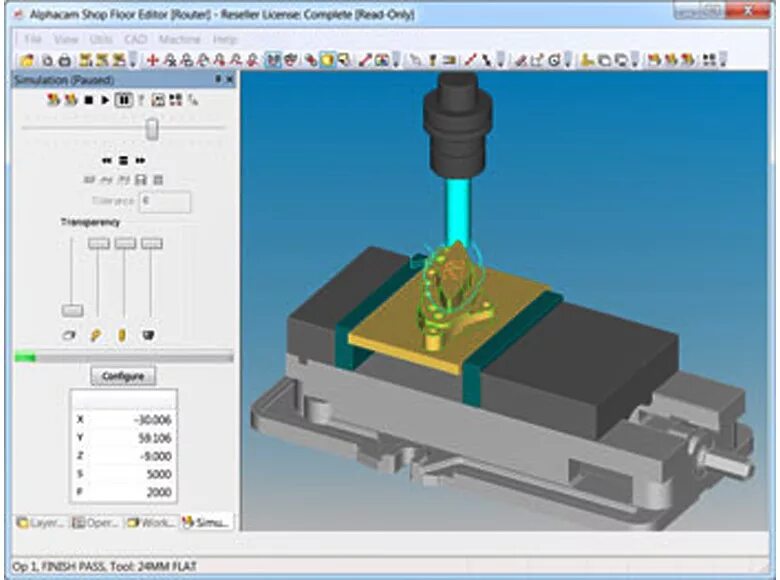
Task: Click the framed view icon right of Pause
Action: [158, 100]
